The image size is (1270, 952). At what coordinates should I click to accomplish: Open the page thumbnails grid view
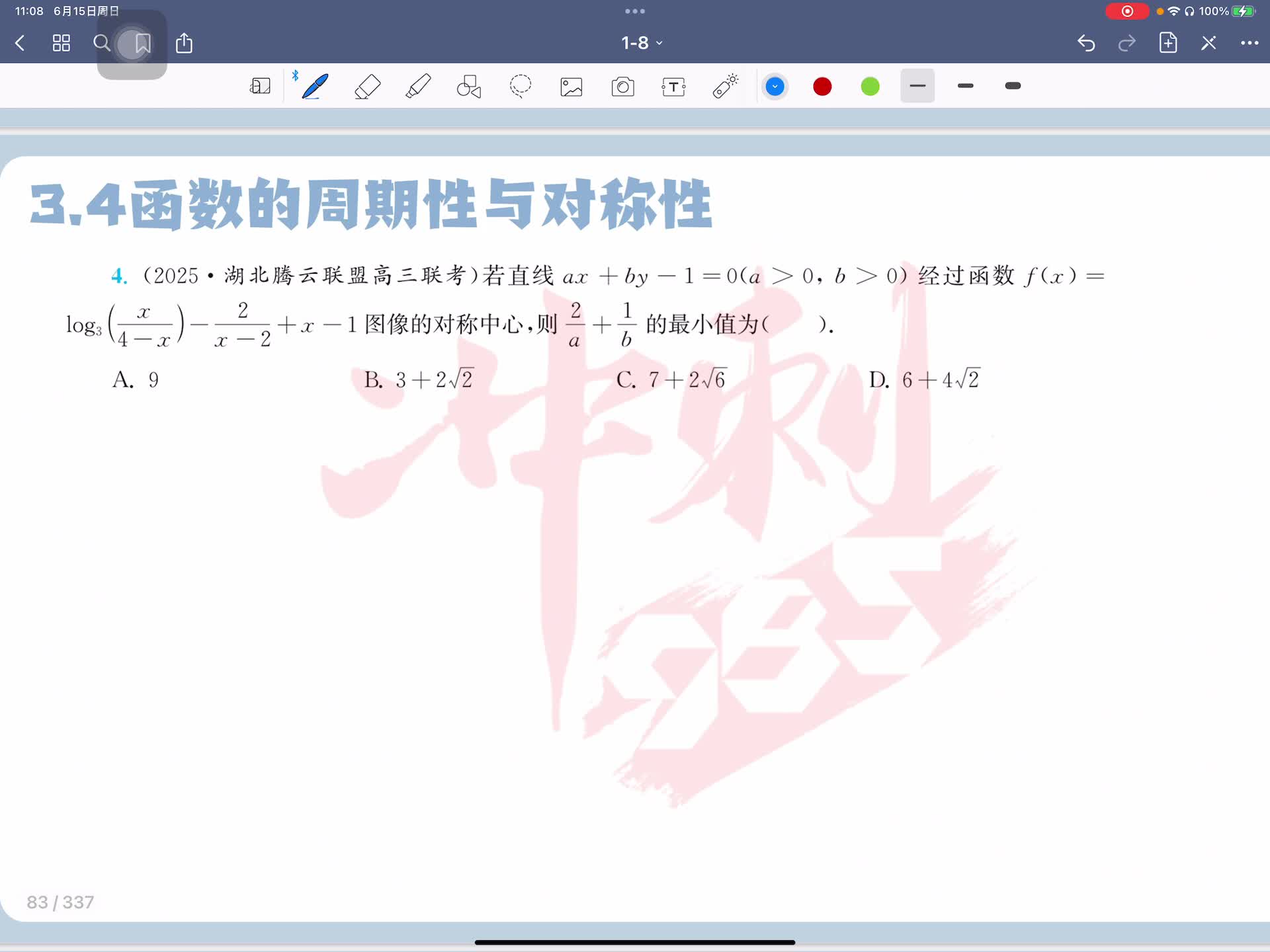61,44
